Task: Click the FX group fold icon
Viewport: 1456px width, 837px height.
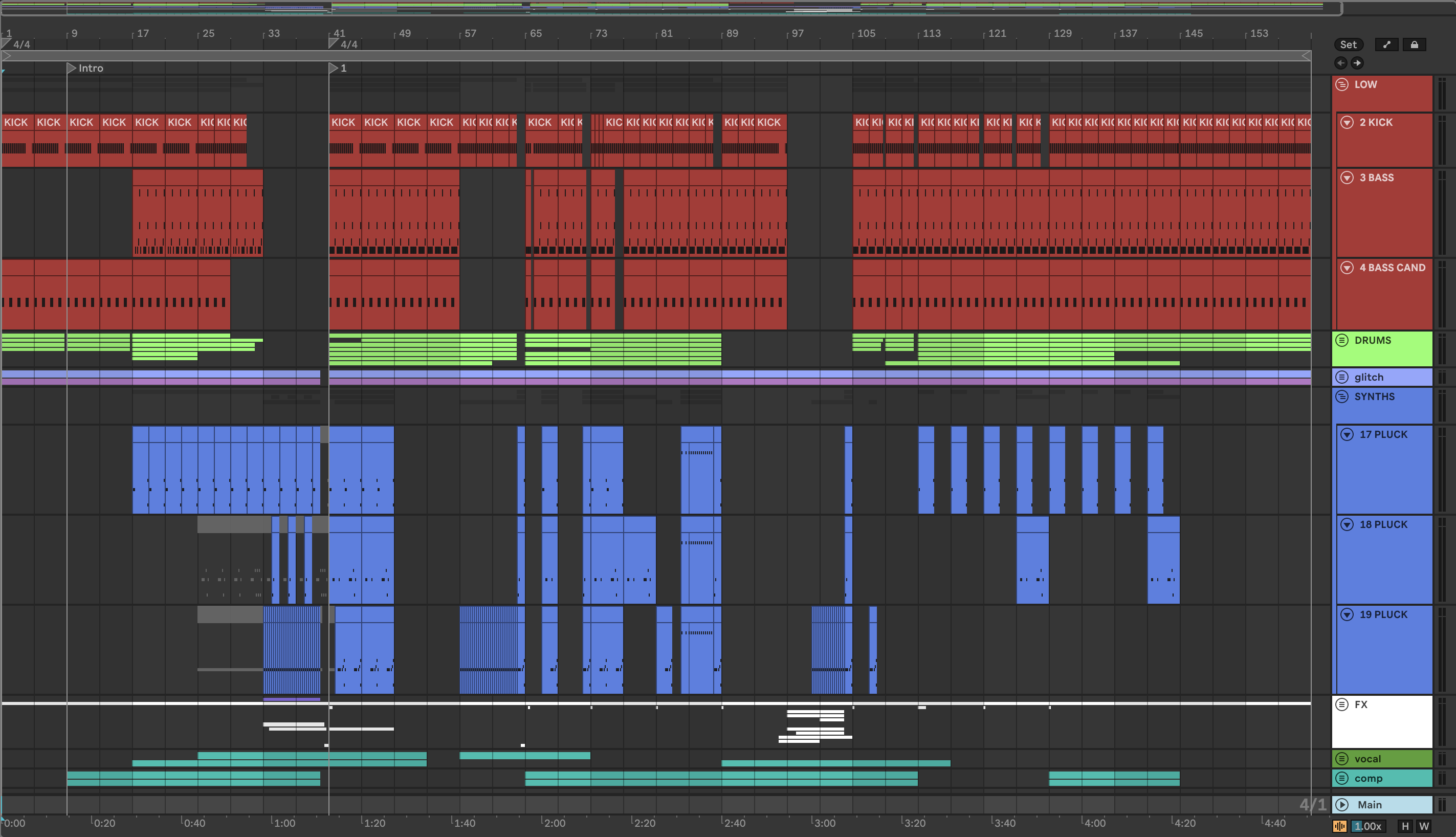Action: (x=1341, y=704)
